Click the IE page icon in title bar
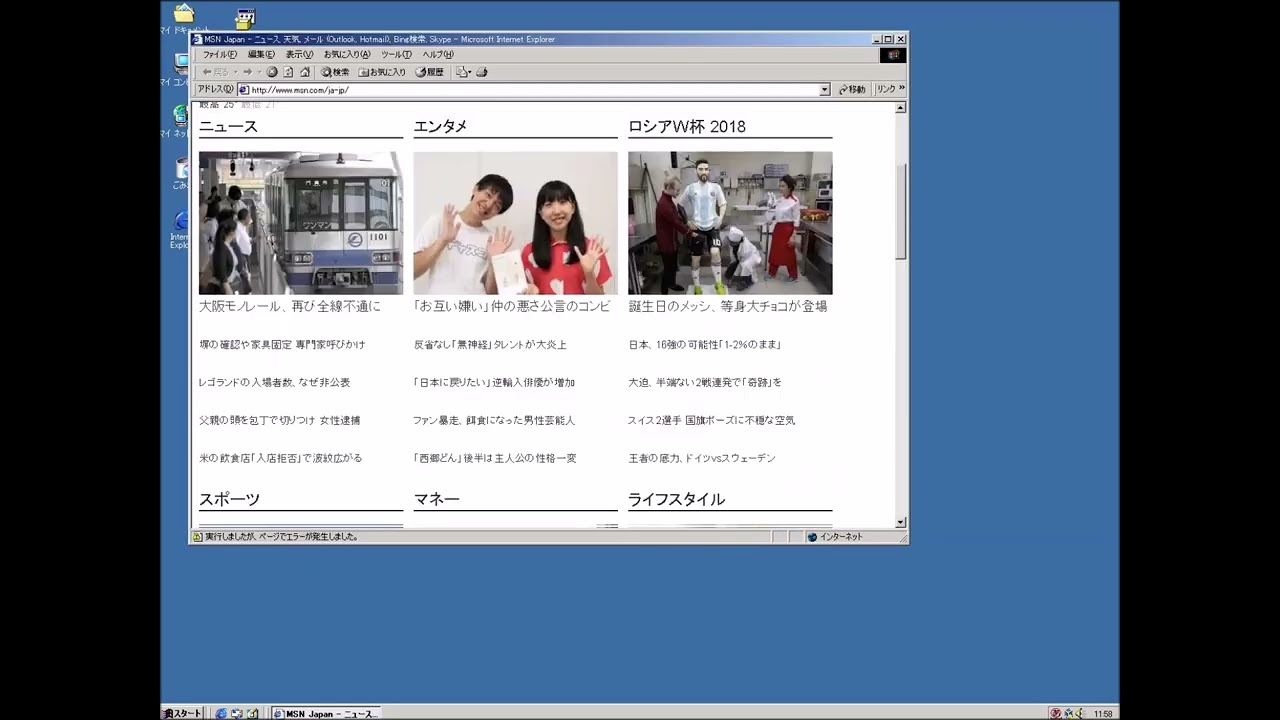This screenshot has width=1280, height=720. pos(197,39)
